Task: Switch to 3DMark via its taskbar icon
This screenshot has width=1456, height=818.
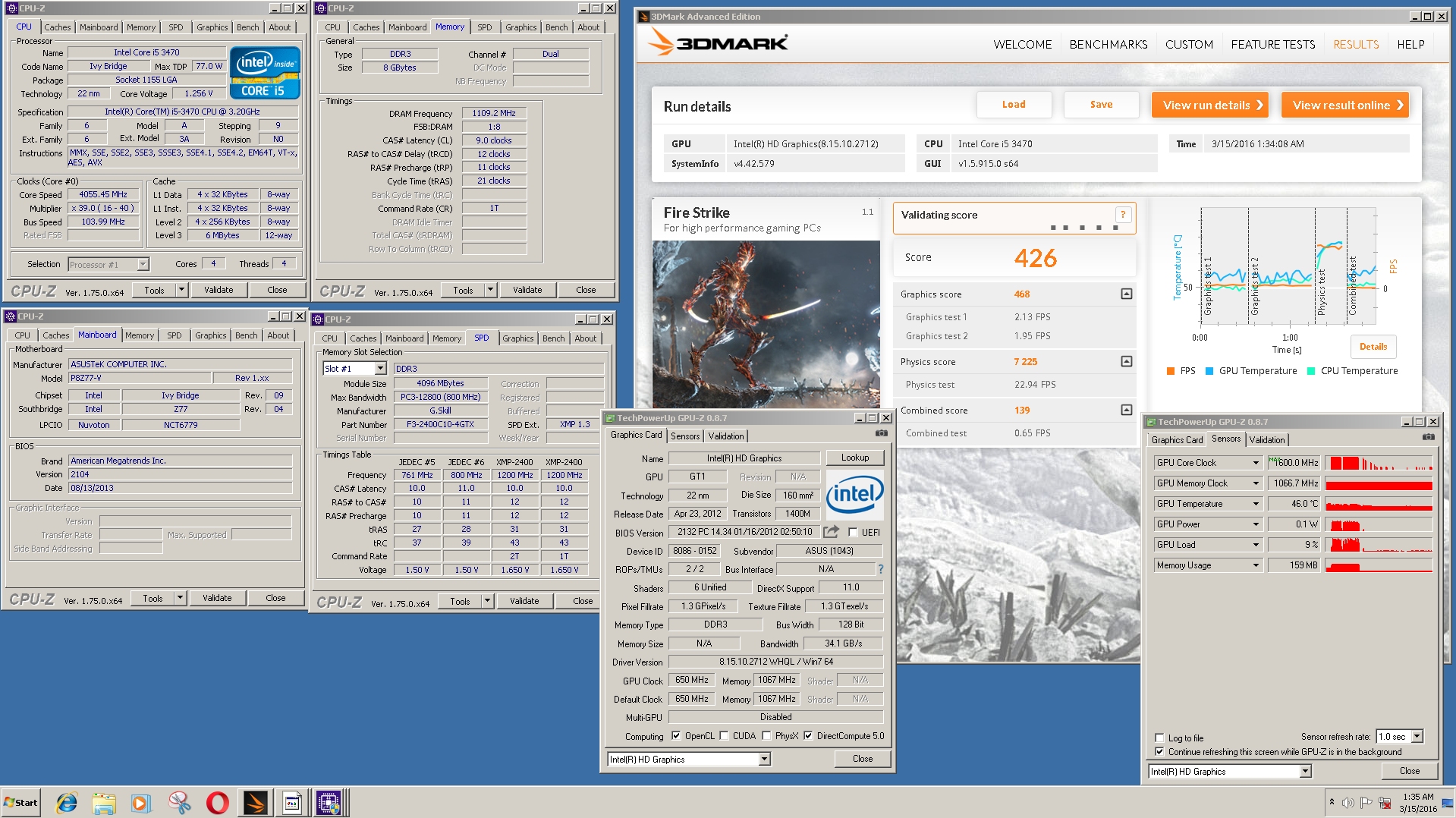Action: pos(256,803)
